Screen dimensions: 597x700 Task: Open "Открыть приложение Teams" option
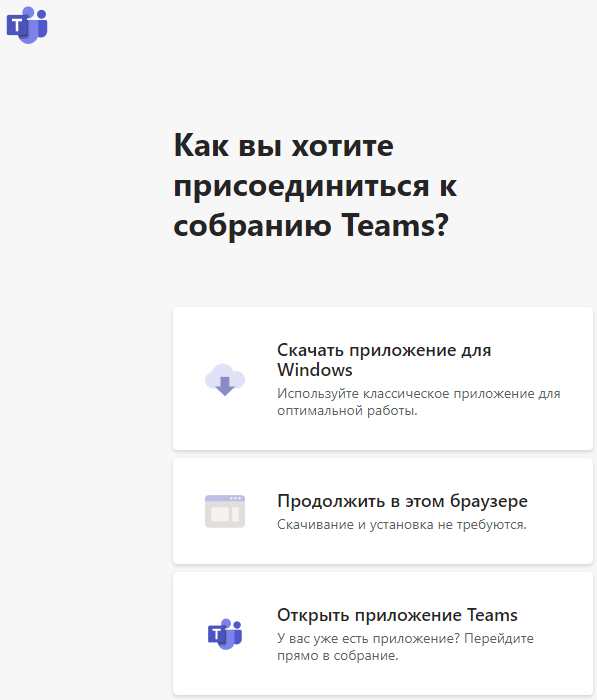(x=383, y=633)
